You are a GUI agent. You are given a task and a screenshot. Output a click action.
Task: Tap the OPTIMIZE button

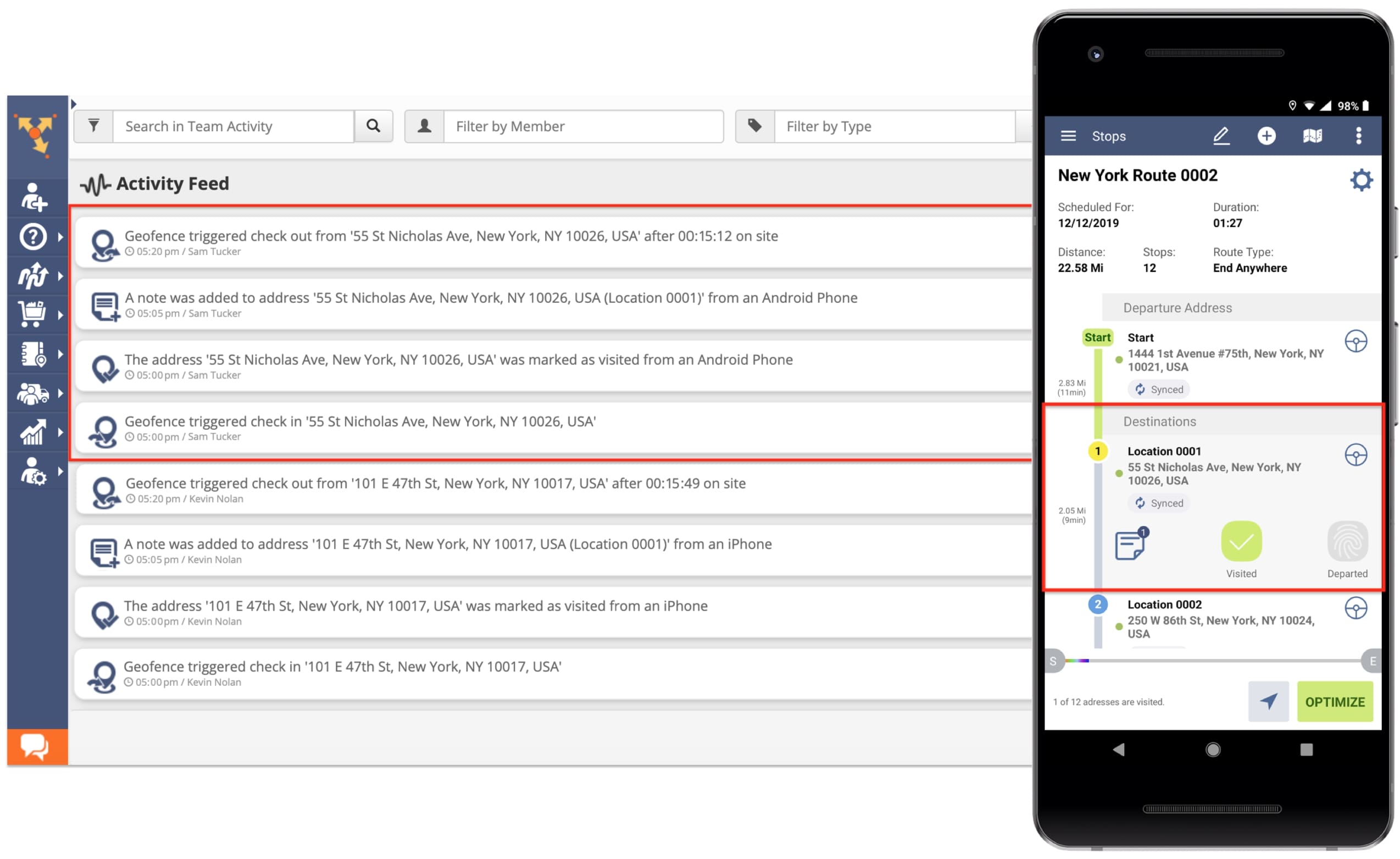click(x=1335, y=701)
